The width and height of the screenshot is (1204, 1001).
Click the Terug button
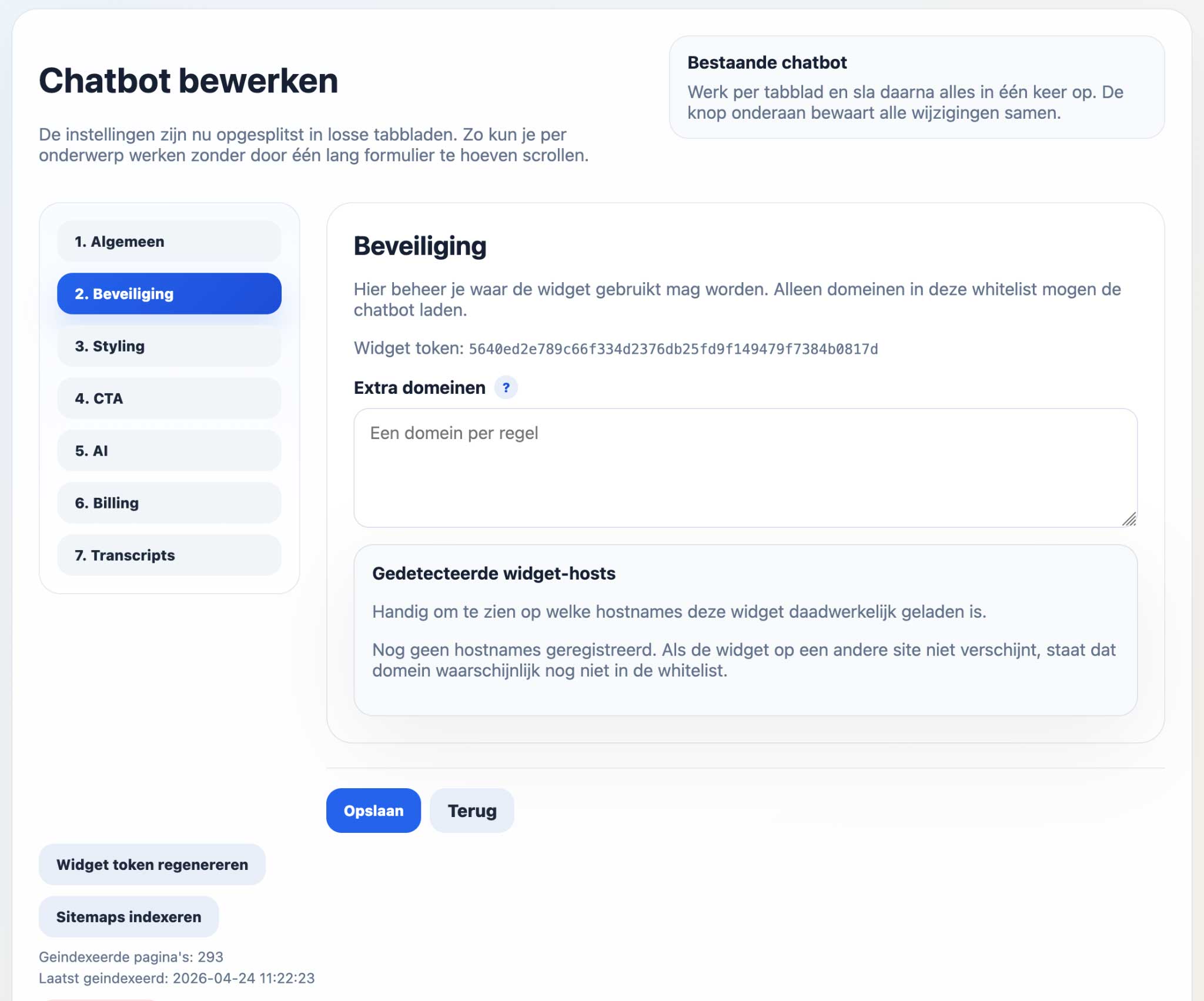pyautogui.click(x=471, y=811)
